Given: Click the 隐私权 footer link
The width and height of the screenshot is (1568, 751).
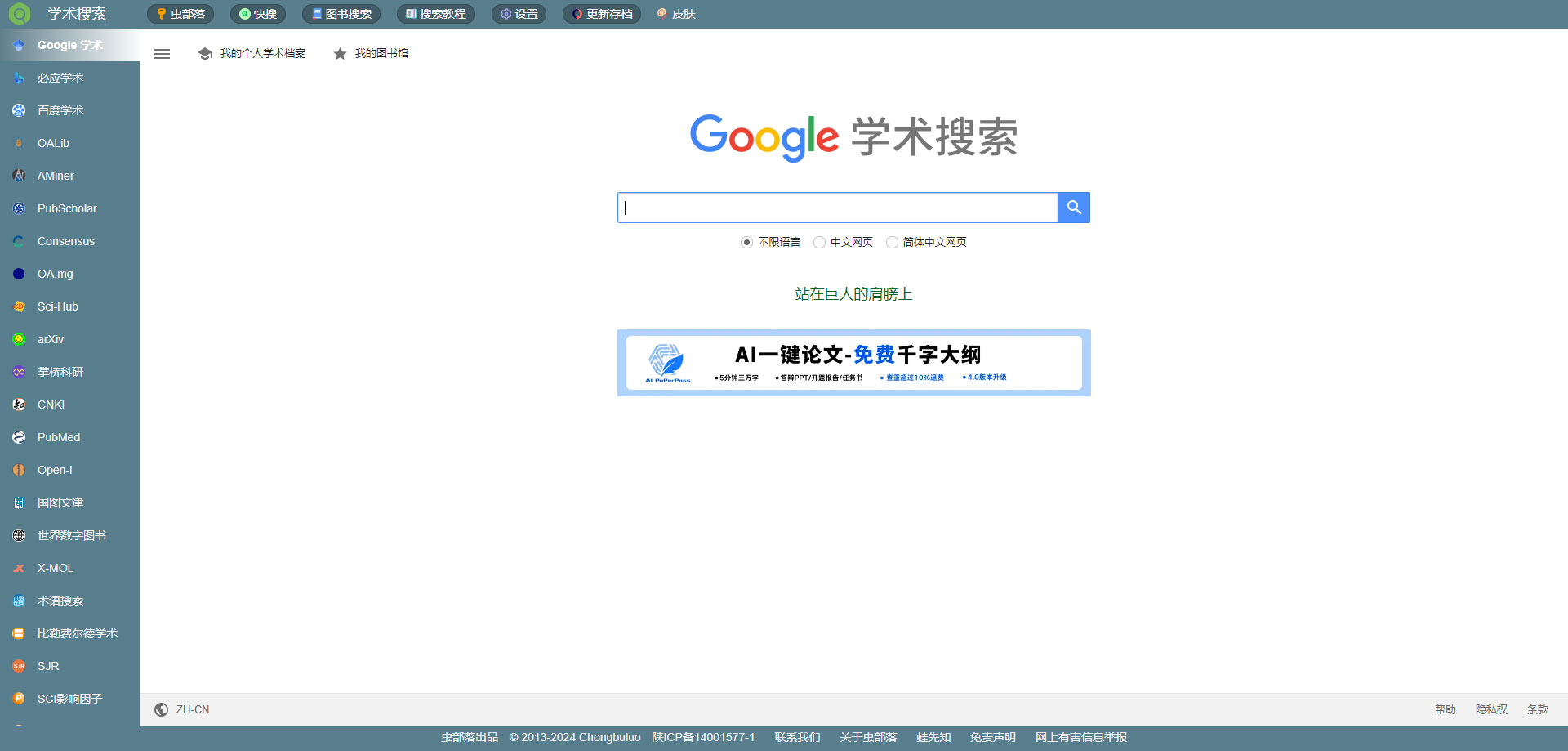Looking at the screenshot, I should point(1491,709).
